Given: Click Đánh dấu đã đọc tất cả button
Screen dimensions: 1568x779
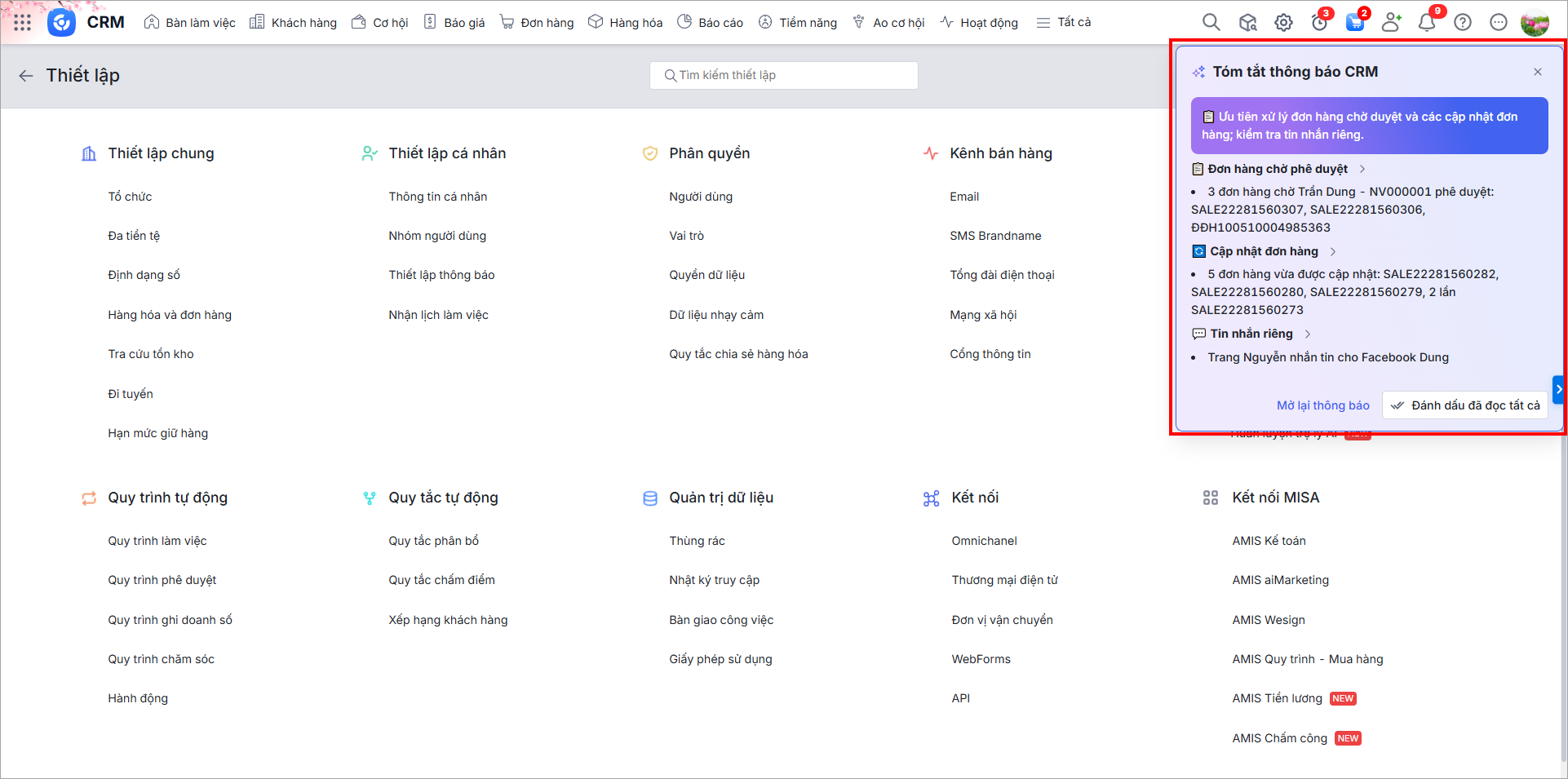Looking at the screenshot, I should 1465,405.
